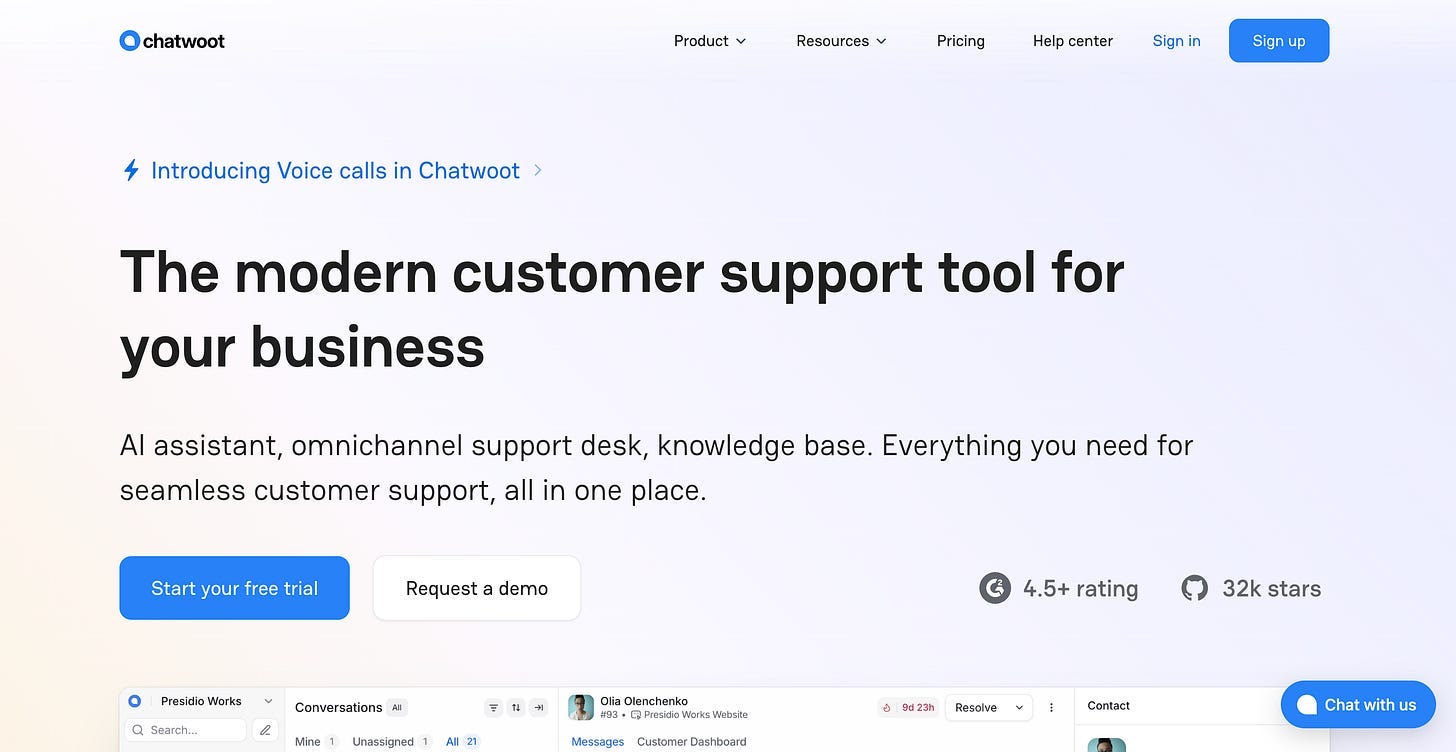The width and height of the screenshot is (1456, 752).
Task: Click the GitHub icon
Action: [x=1194, y=588]
